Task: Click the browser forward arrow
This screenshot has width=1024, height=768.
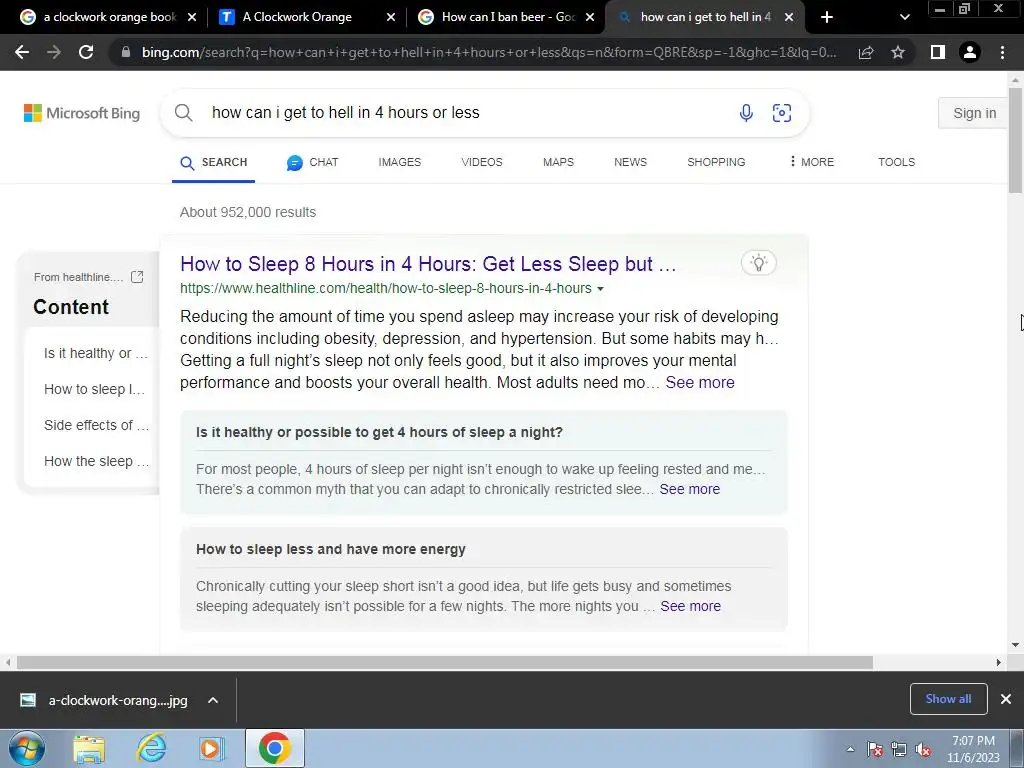Action: coord(54,52)
